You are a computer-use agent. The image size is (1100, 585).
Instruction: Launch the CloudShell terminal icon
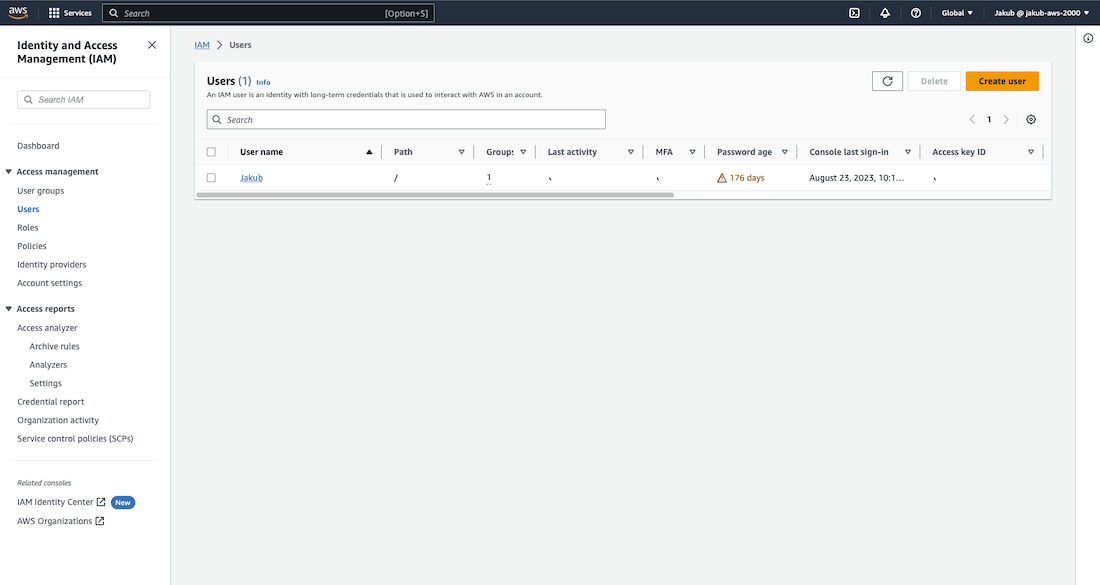click(854, 13)
